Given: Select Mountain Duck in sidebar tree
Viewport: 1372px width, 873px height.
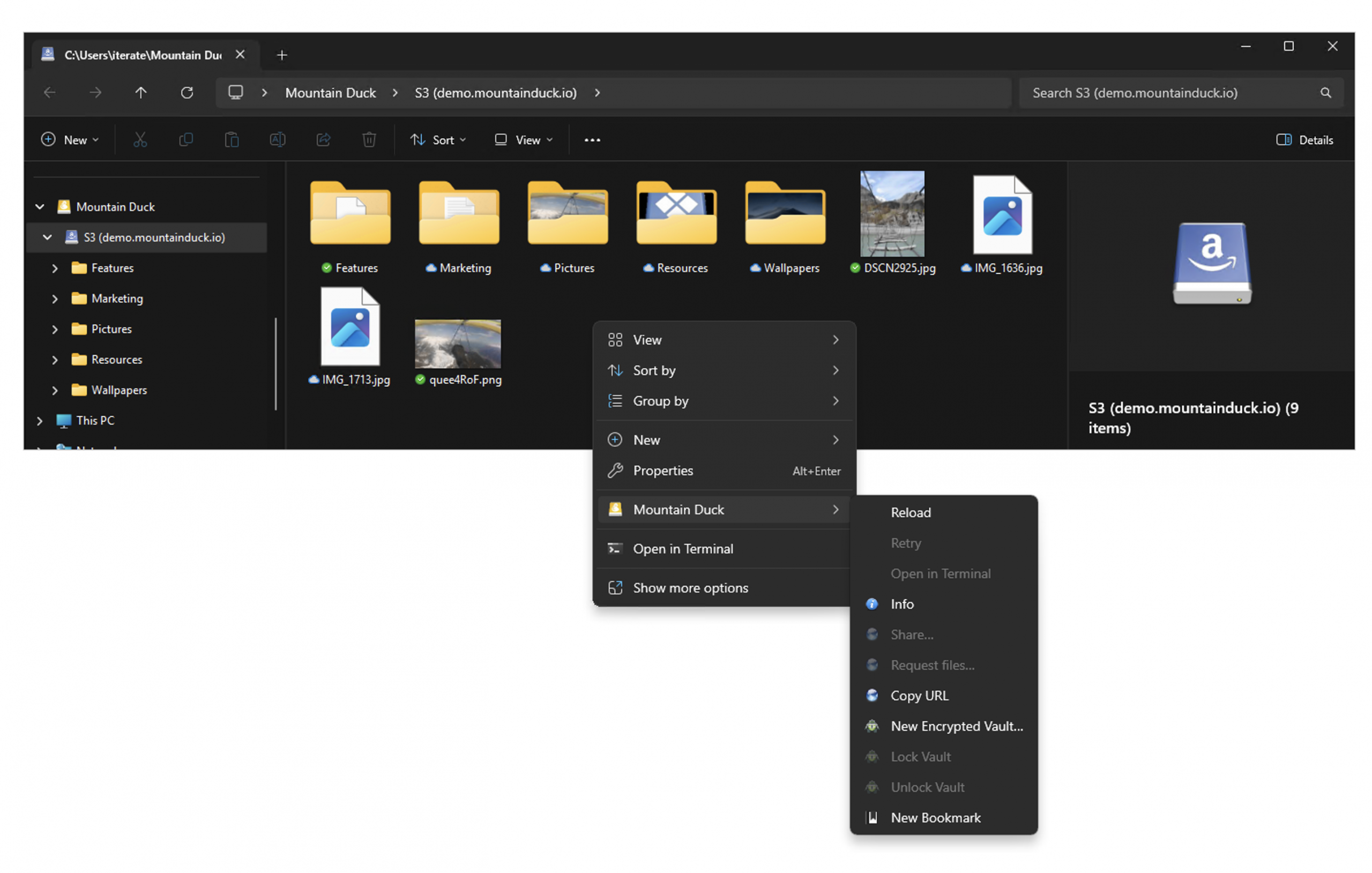Looking at the screenshot, I should click(x=116, y=206).
